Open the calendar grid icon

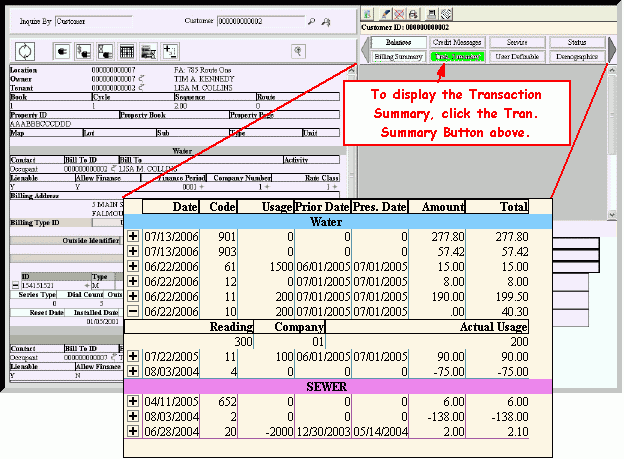[x=127, y=51]
